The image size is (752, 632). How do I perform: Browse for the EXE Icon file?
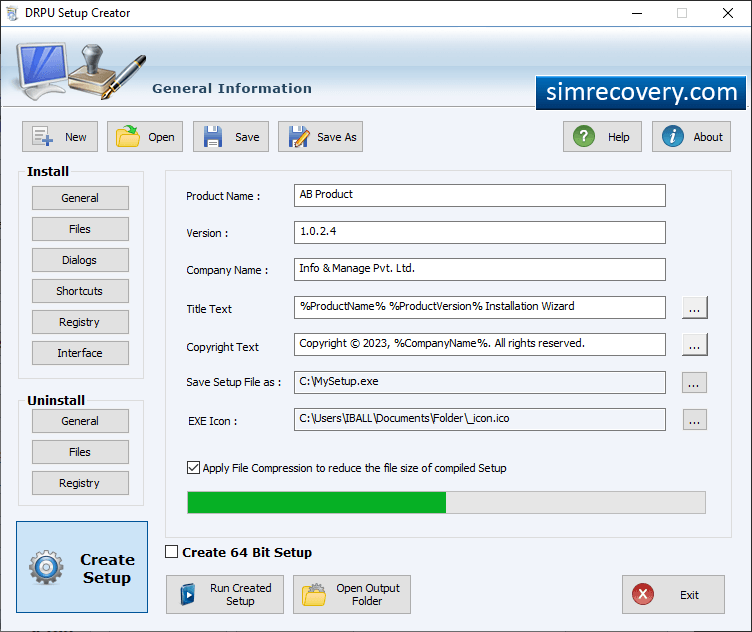[x=694, y=420]
